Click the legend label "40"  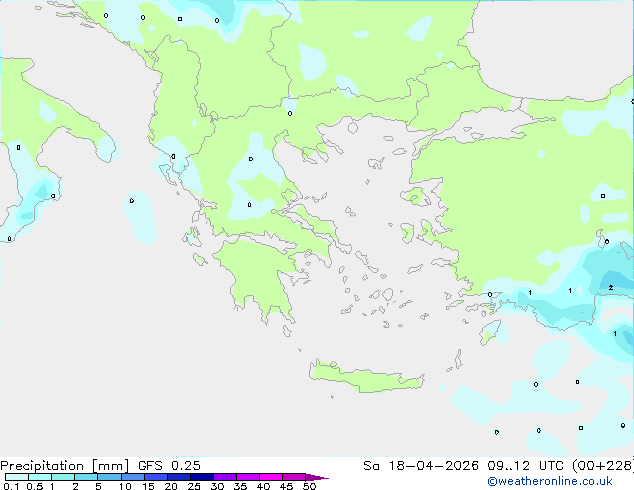point(263,486)
